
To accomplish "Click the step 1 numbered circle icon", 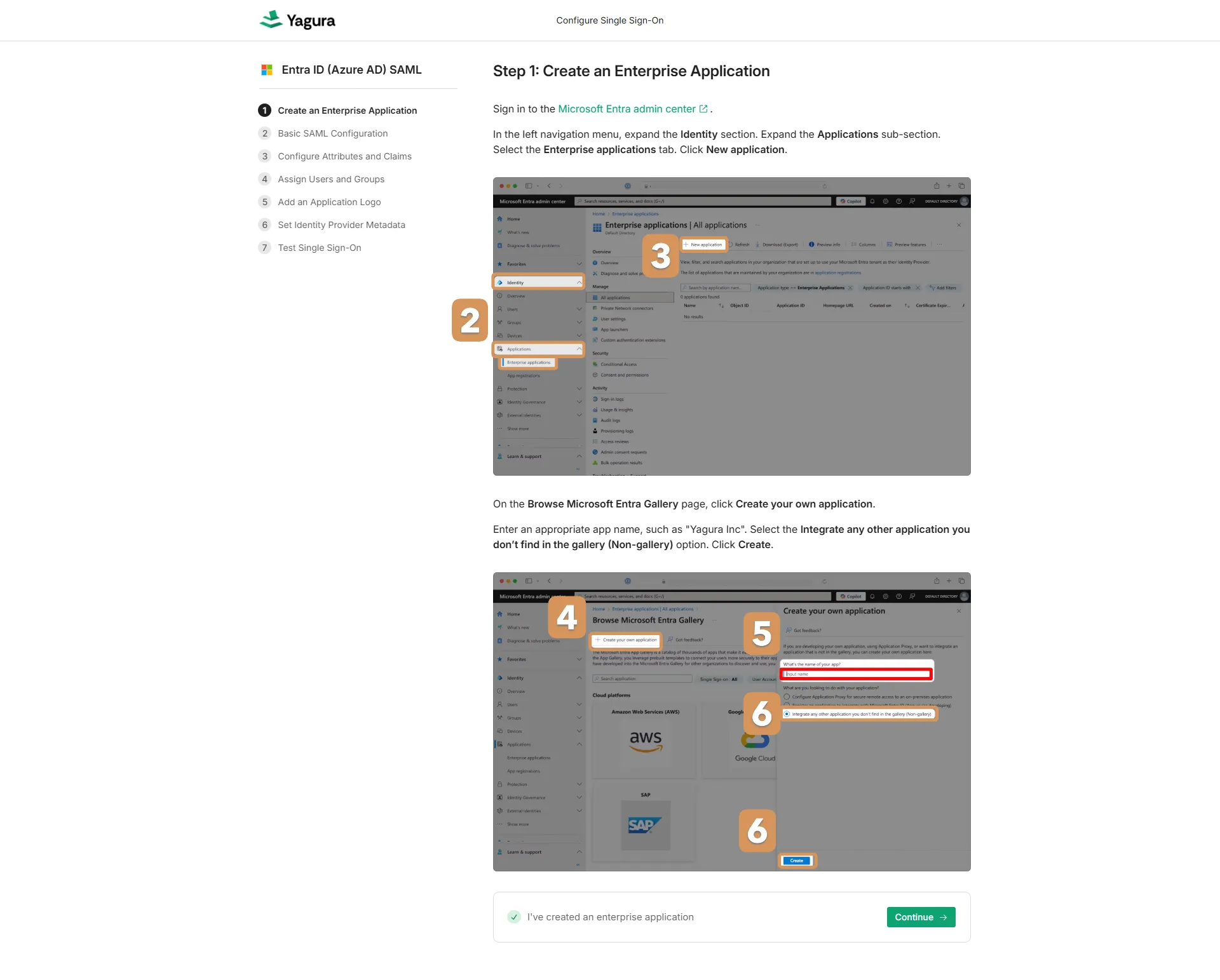I will coord(264,111).
